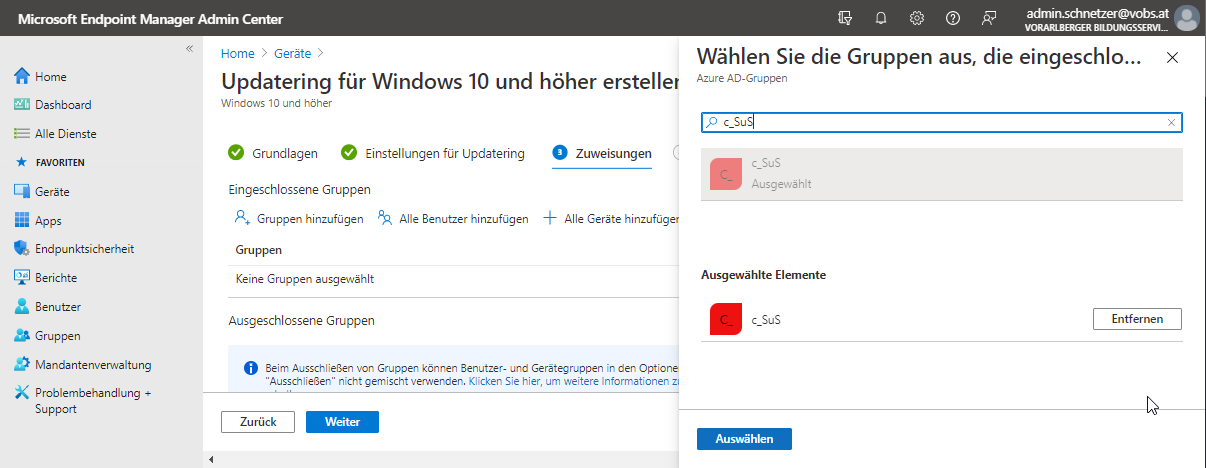Collapse the sidebar with double-chevron
The image size is (1206, 468).
pos(190,49)
